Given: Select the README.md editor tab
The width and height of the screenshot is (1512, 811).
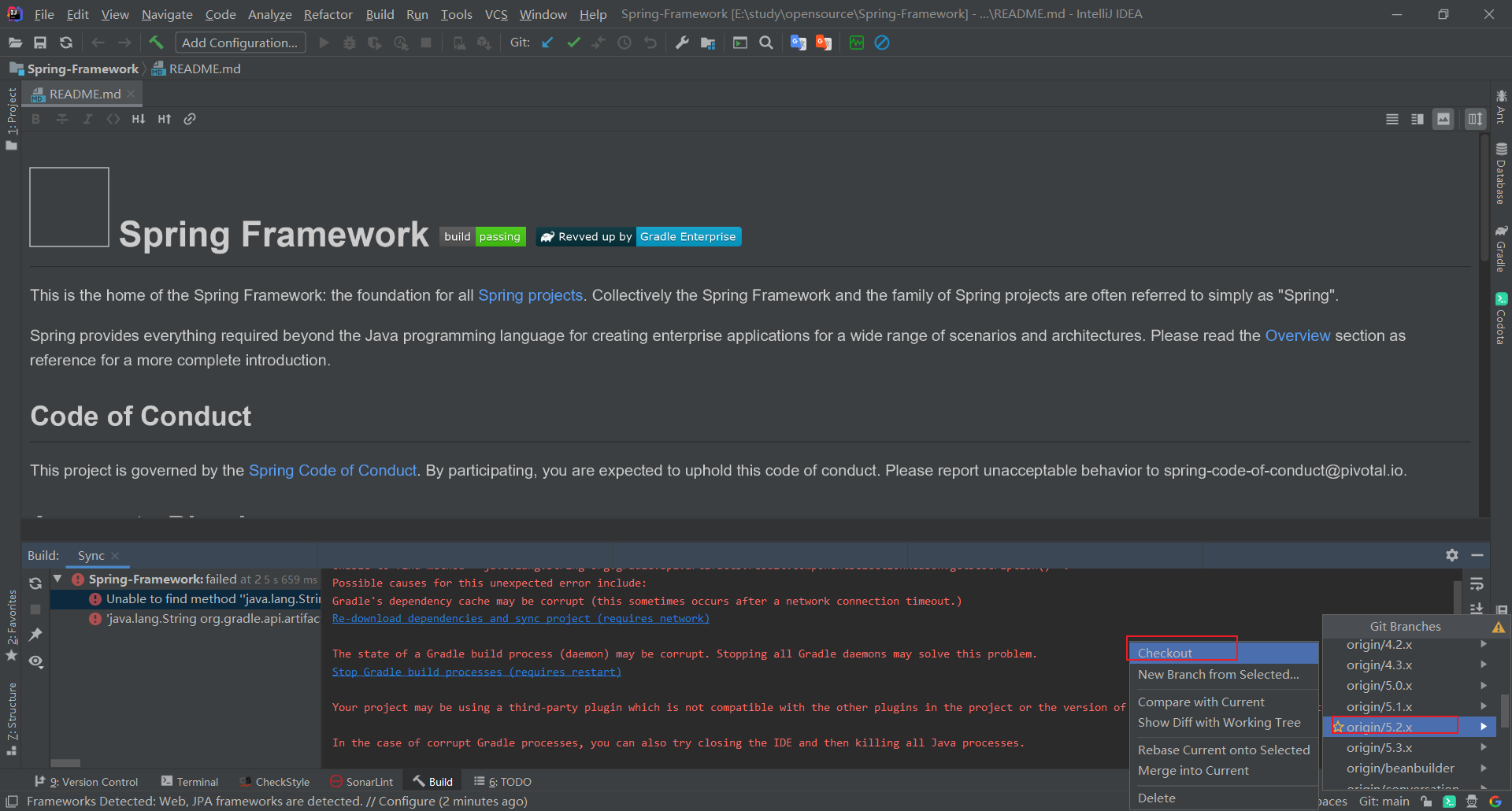Looking at the screenshot, I should (83, 94).
